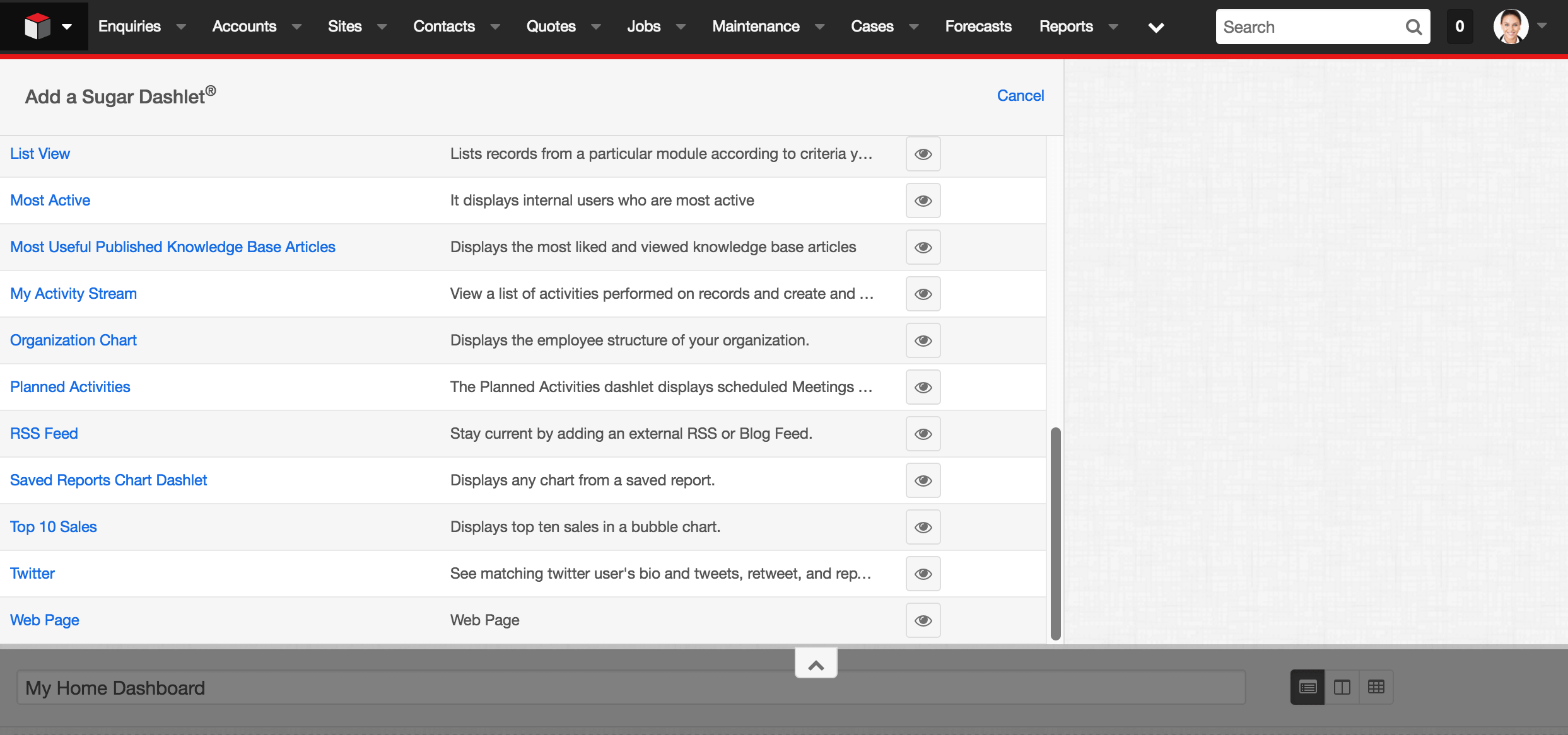
Task: Select Most Useful Published Knowledge Base Articles
Action: tap(173, 247)
